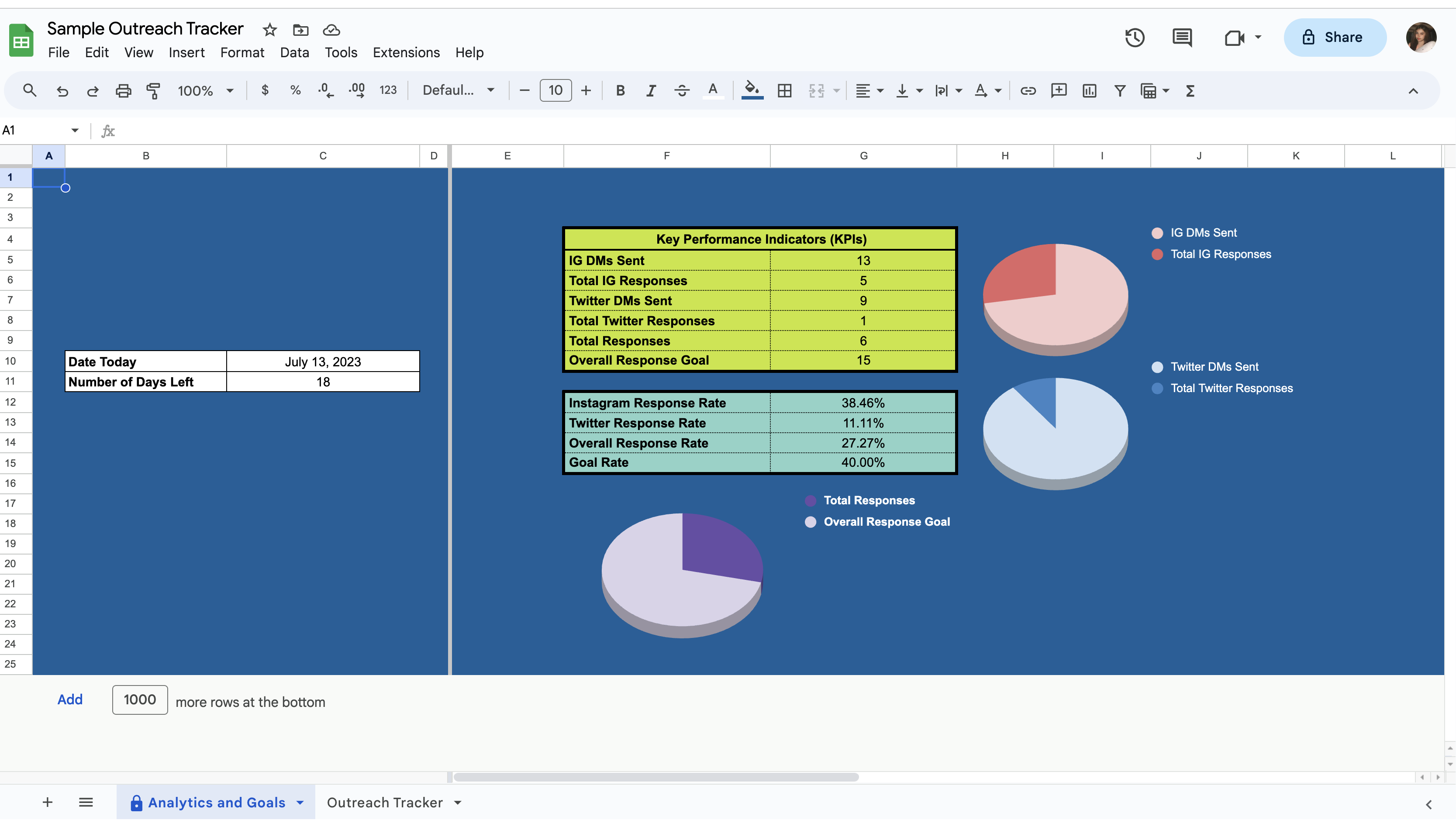Open the File menu
The height and width of the screenshot is (820, 1456).
tap(58, 52)
